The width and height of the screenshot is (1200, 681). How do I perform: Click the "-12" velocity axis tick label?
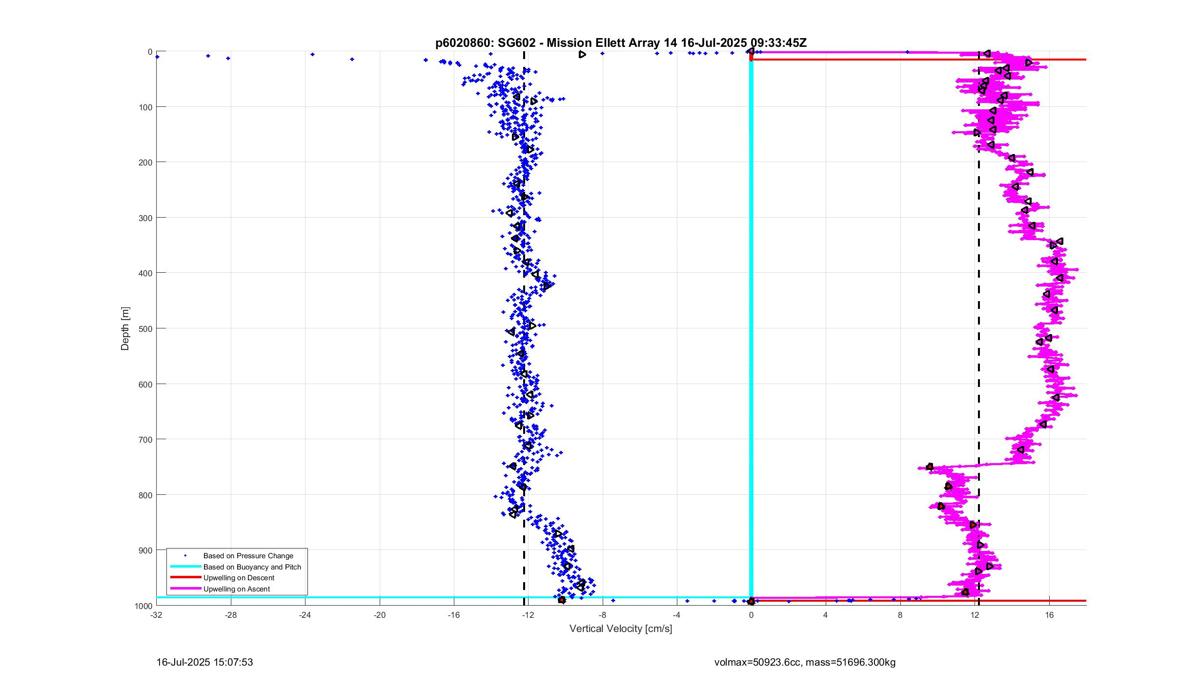tap(528, 615)
